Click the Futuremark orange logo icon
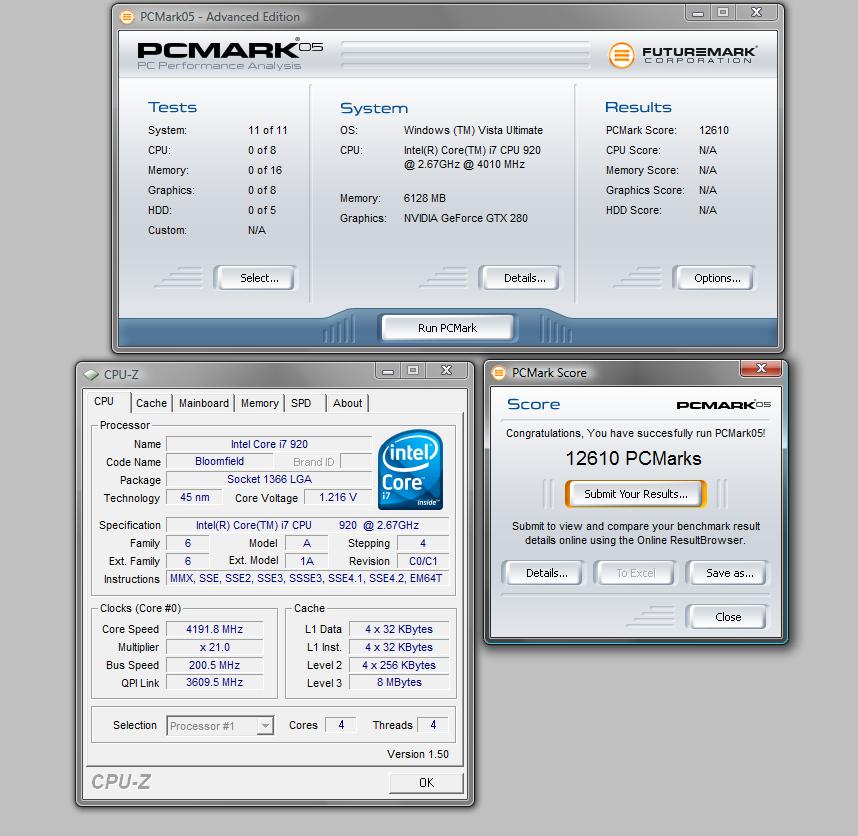 (621, 55)
